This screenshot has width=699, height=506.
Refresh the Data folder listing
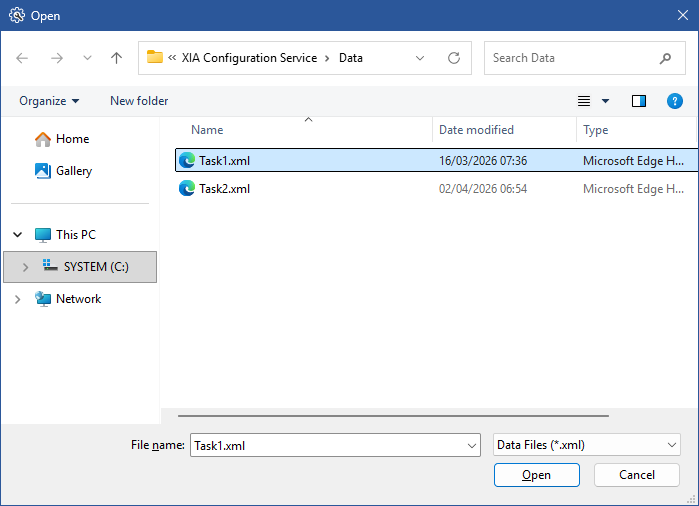pyautogui.click(x=454, y=58)
